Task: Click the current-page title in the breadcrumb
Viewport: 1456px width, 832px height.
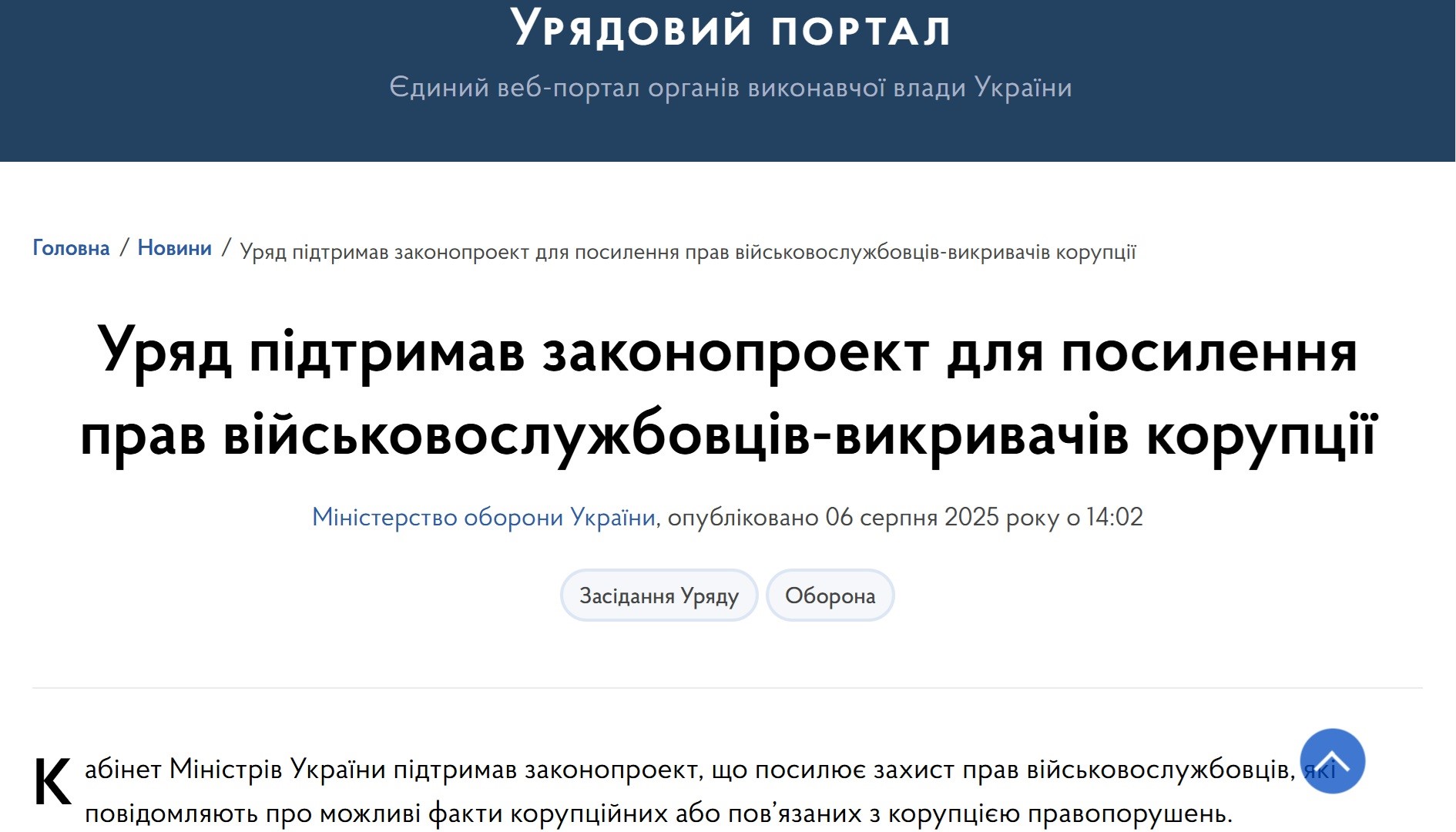Action: [687, 252]
